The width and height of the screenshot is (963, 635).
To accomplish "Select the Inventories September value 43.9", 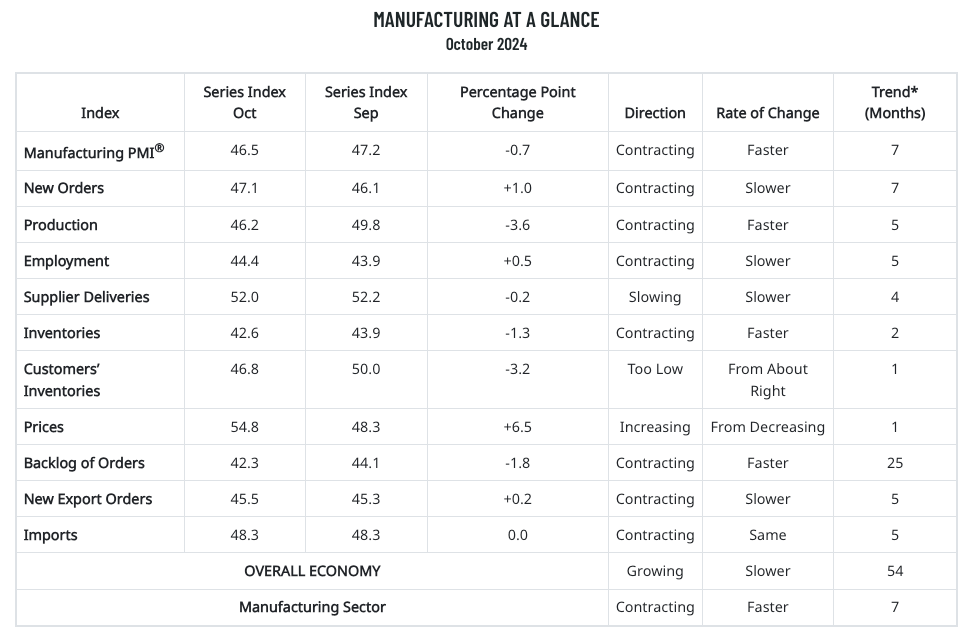I will (x=366, y=333).
